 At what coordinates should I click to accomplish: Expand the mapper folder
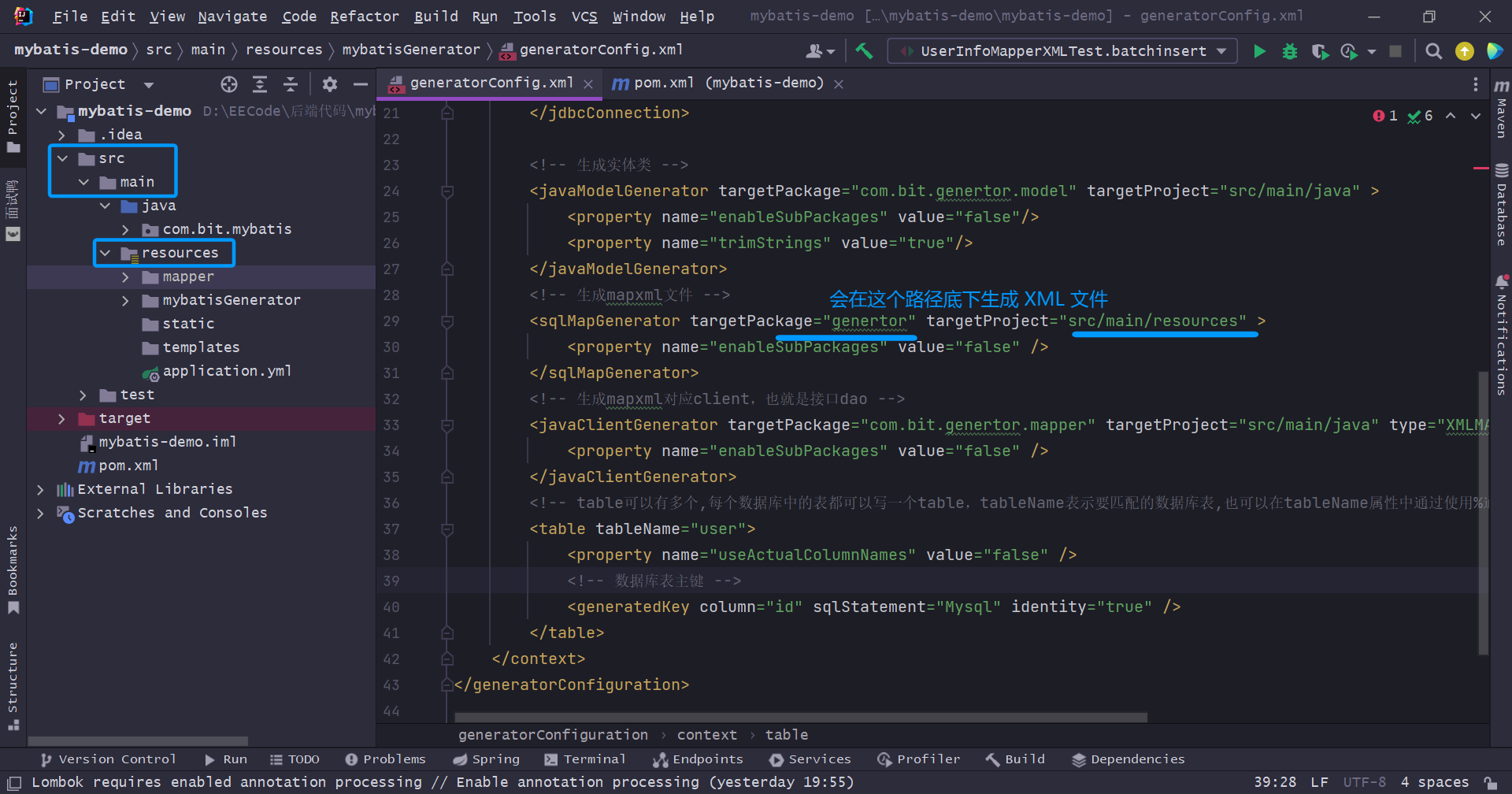(126, 277)
